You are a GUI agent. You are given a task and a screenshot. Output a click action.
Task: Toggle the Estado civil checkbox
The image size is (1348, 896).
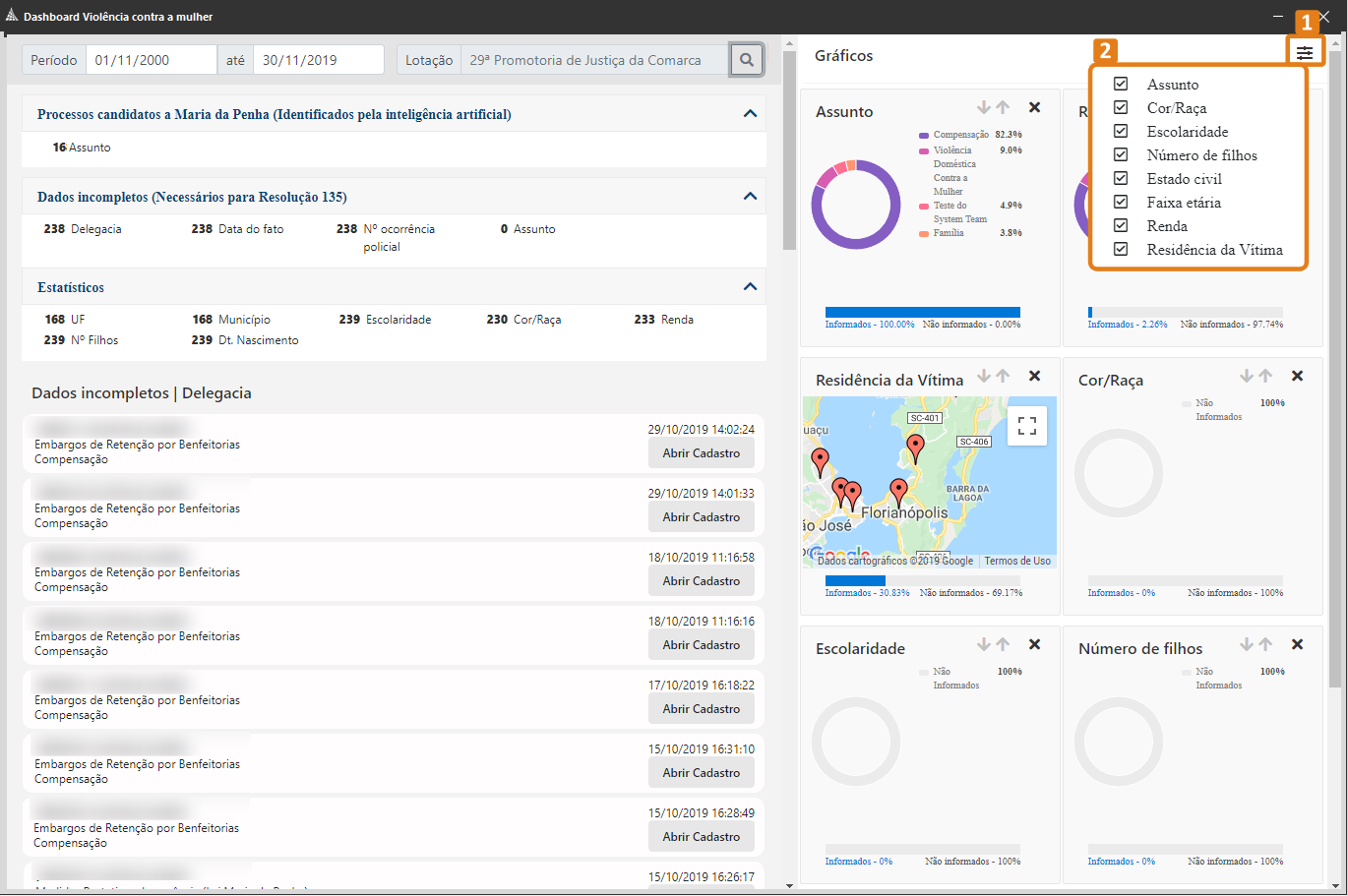click(x=1121, y=178)
